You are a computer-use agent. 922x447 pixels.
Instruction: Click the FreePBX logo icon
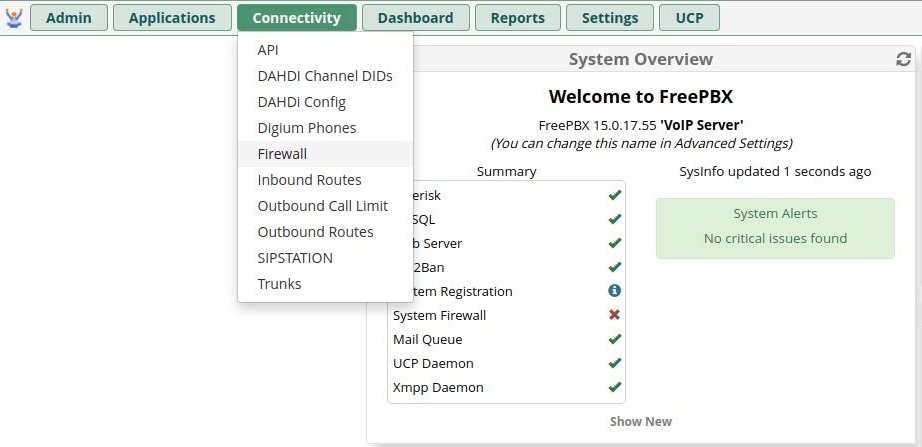click(14, 18)
